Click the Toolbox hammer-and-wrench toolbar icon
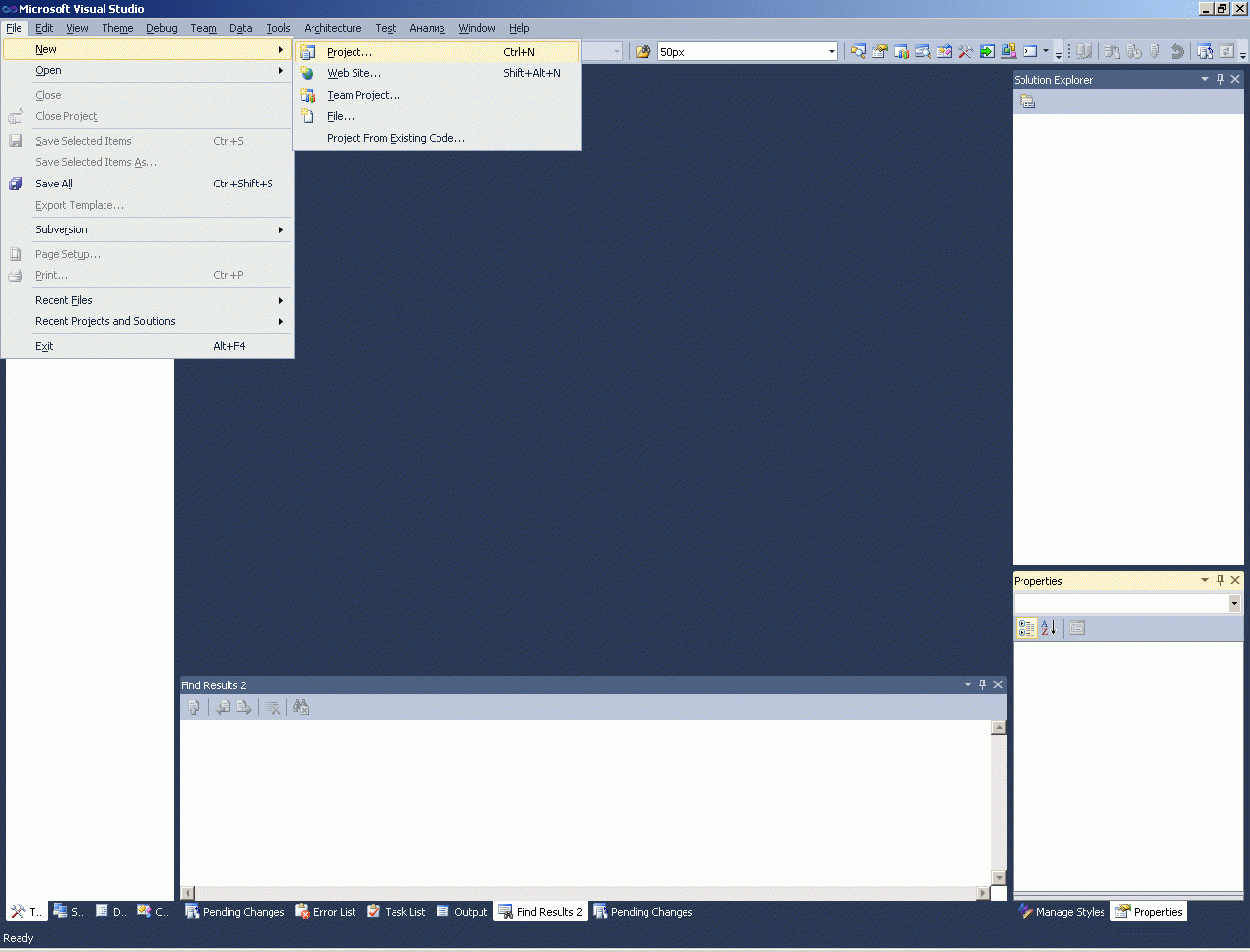Viewport: 1250px width, 952px height. [x=966, y=52]
